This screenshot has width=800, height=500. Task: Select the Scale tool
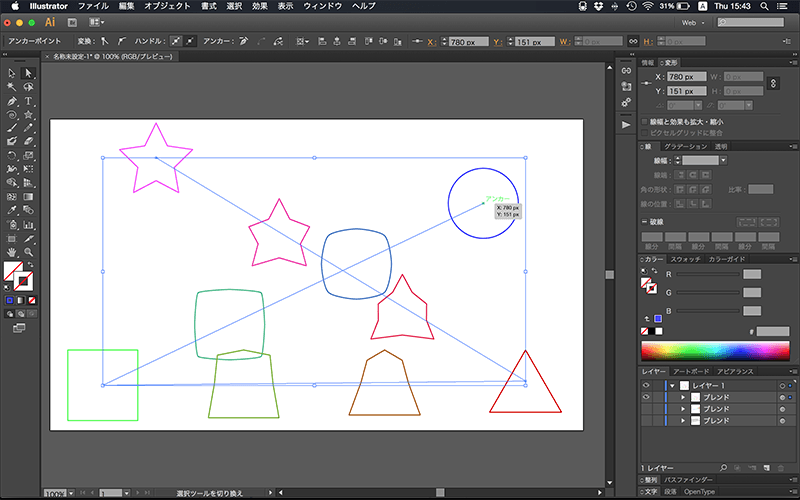tap(28, 156)
